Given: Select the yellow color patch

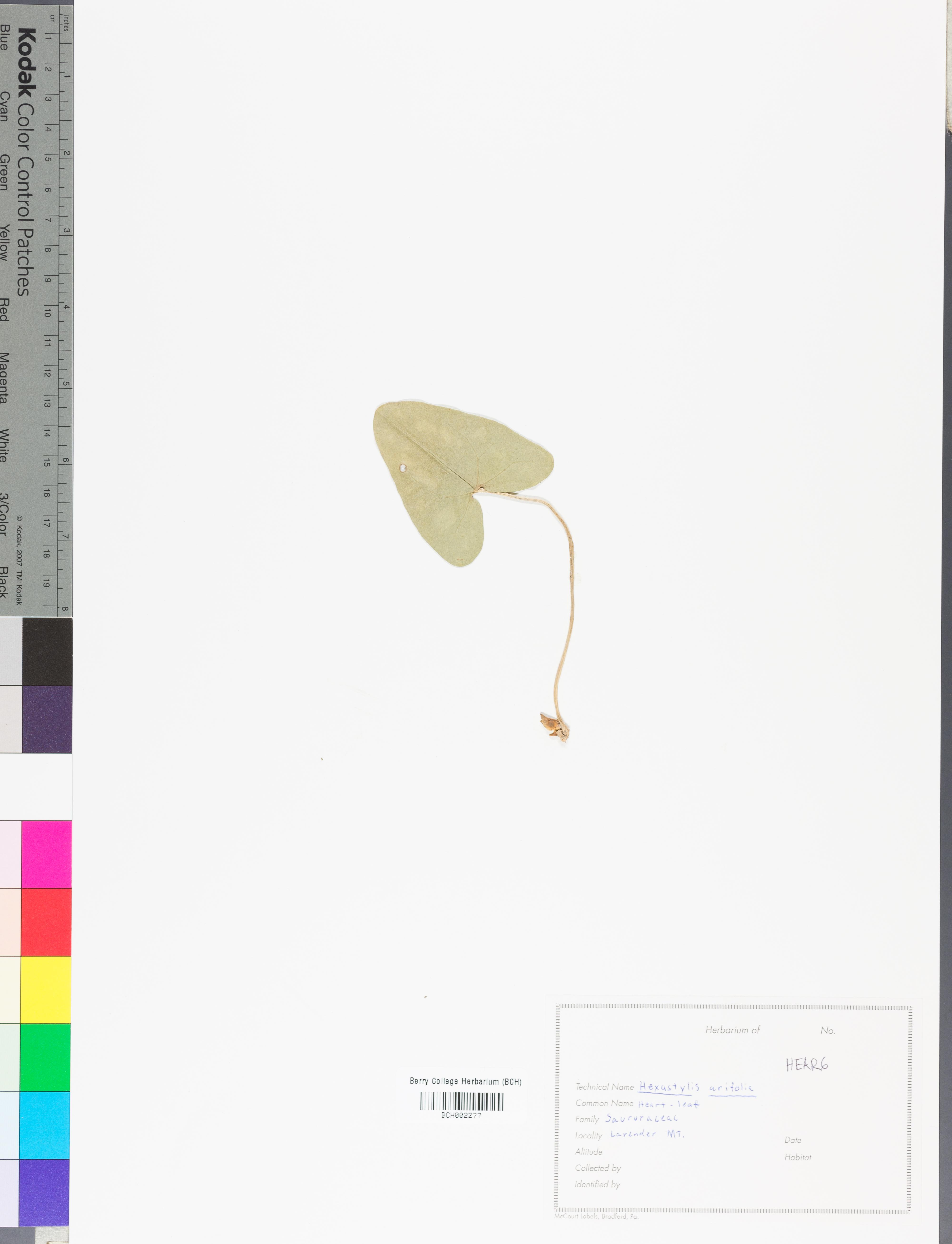Looking at the screenshot, I should click(x=46, y=990).
